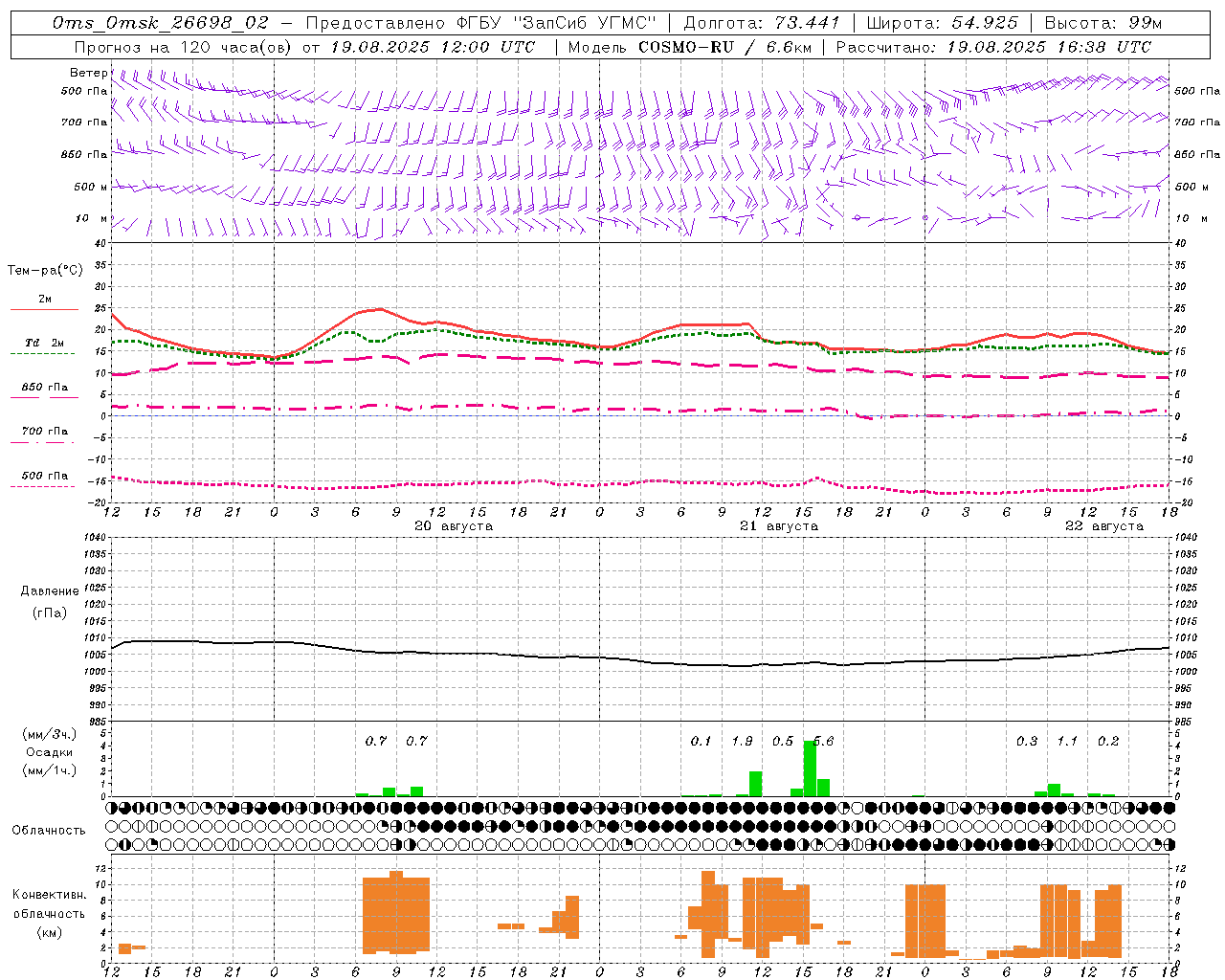Click the Тем-ра(°C) panel label

click(x=45, y=271)
